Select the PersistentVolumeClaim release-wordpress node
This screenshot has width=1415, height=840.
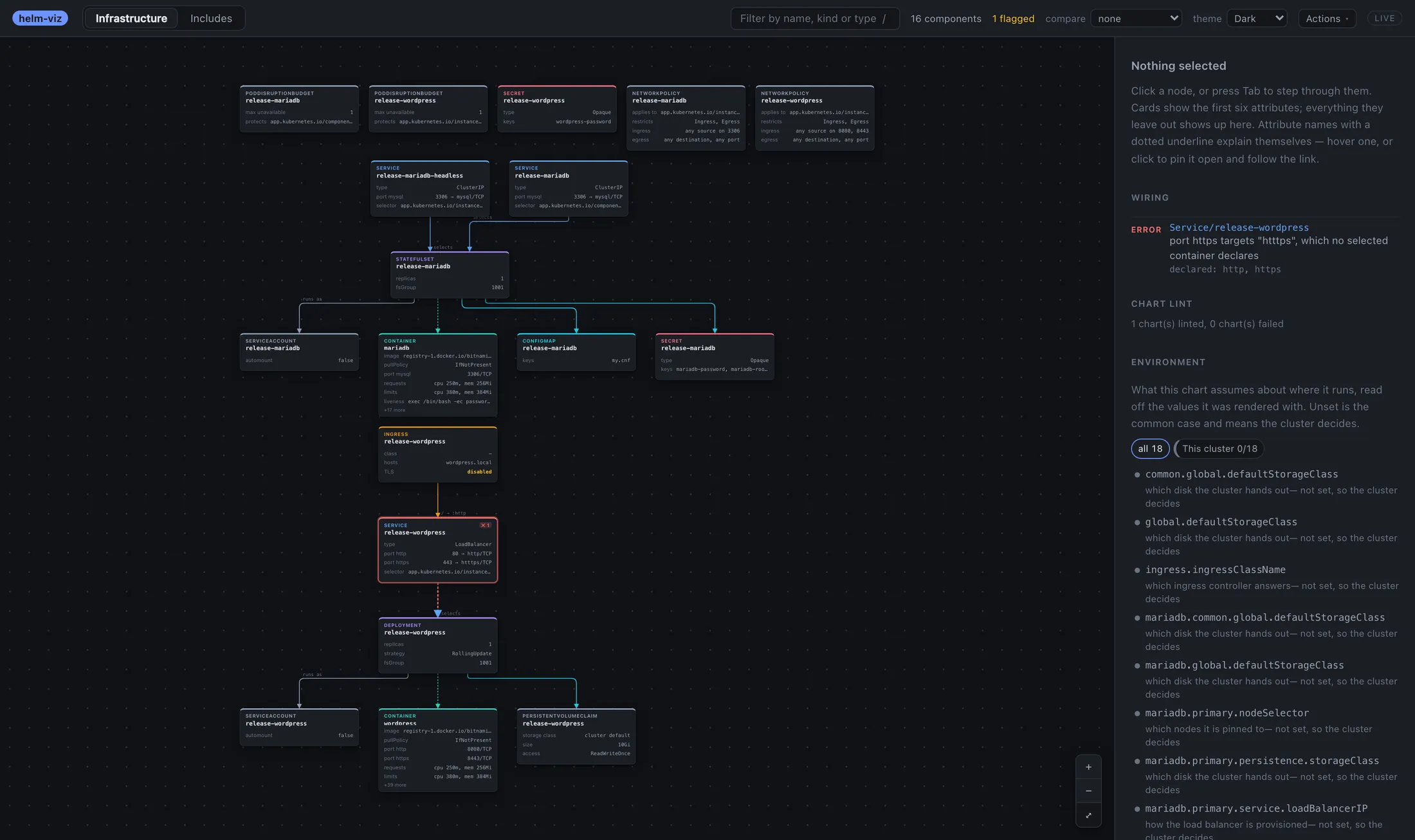(576, 736)
